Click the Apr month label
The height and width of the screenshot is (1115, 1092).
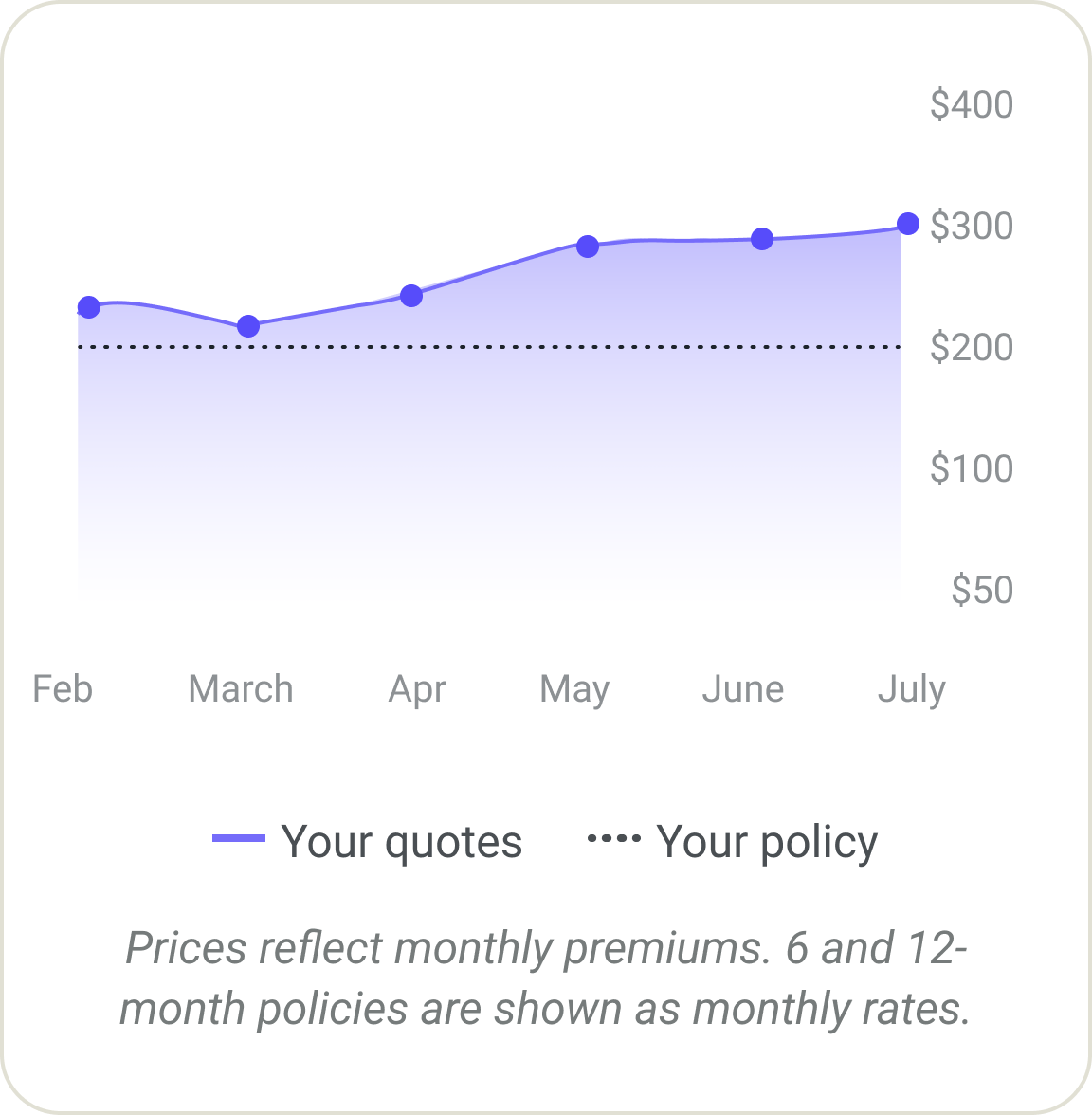click(x=417, y=689)
